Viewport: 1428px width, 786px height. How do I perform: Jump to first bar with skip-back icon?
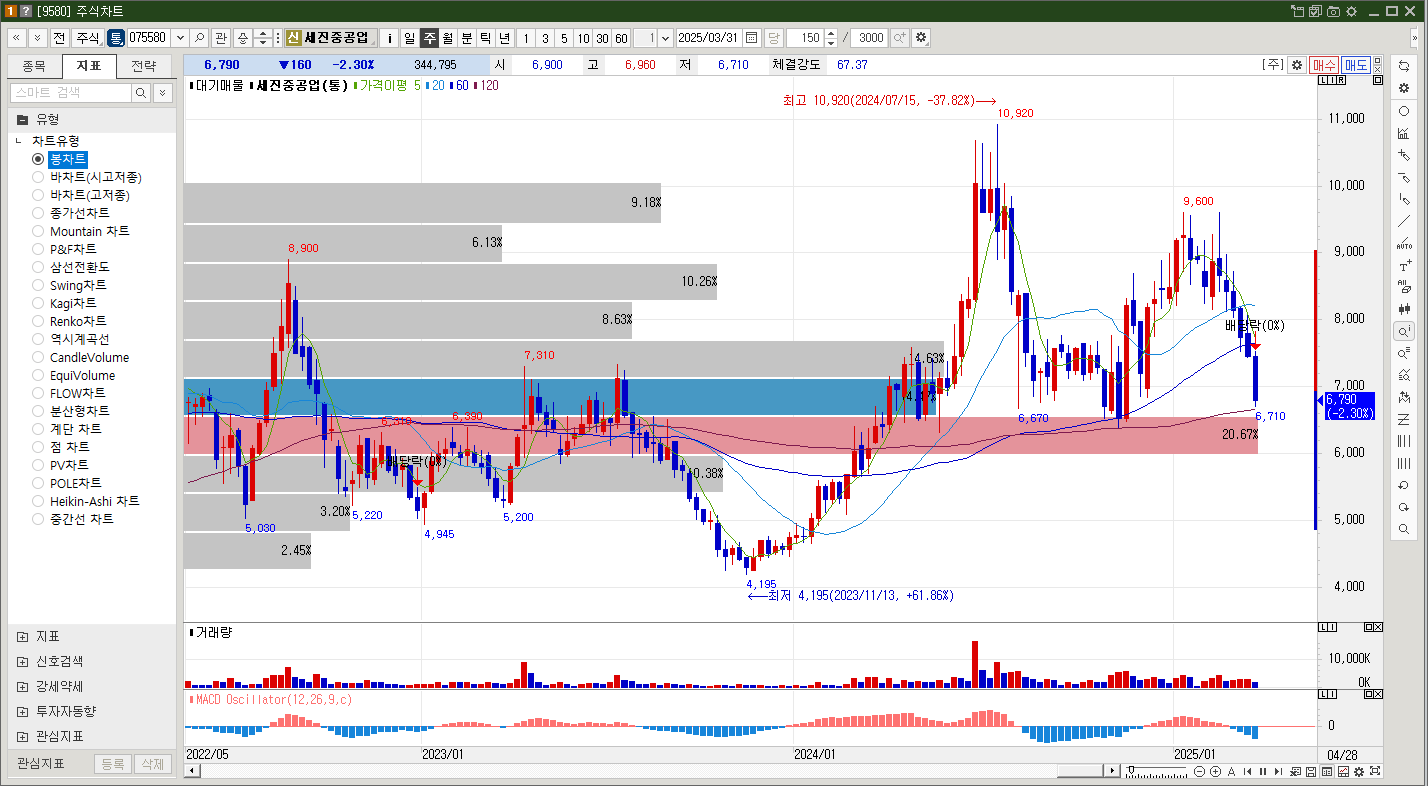(1247, 771)
